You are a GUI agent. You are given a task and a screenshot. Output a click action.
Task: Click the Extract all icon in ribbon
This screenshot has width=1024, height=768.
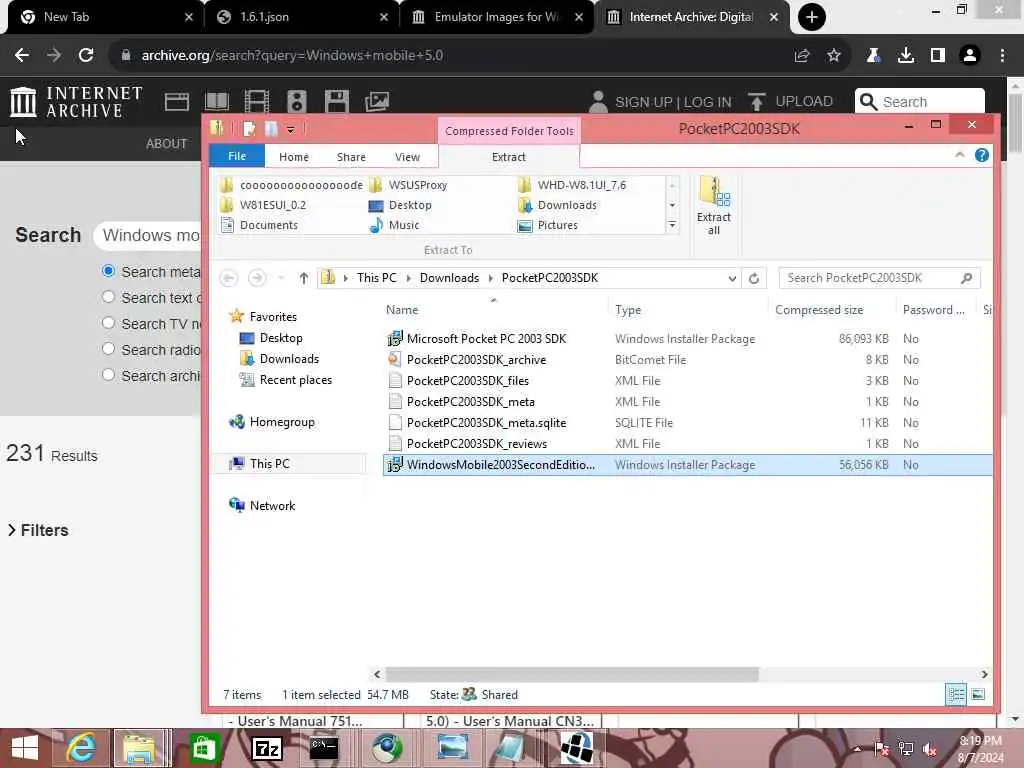coord(713,206)
